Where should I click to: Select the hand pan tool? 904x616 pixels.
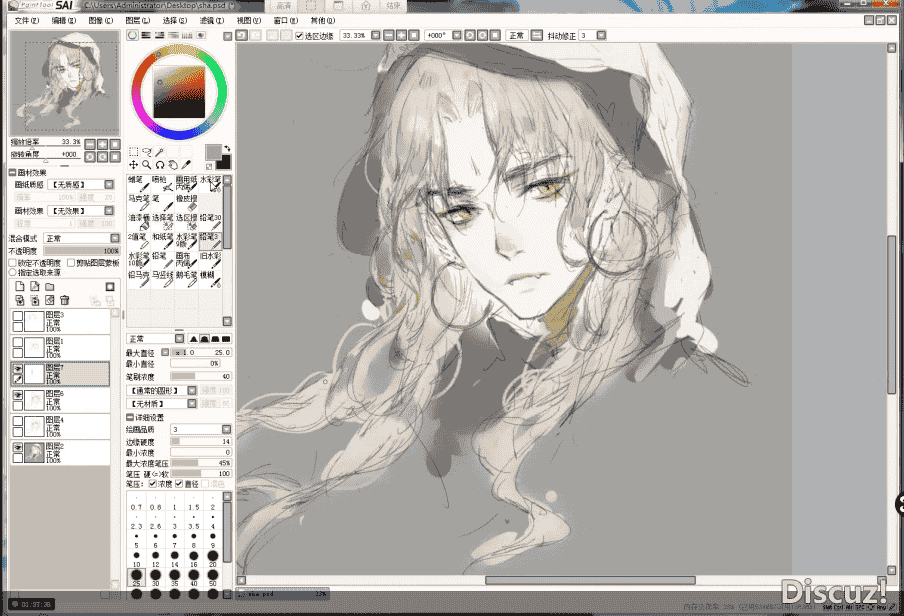173,164
